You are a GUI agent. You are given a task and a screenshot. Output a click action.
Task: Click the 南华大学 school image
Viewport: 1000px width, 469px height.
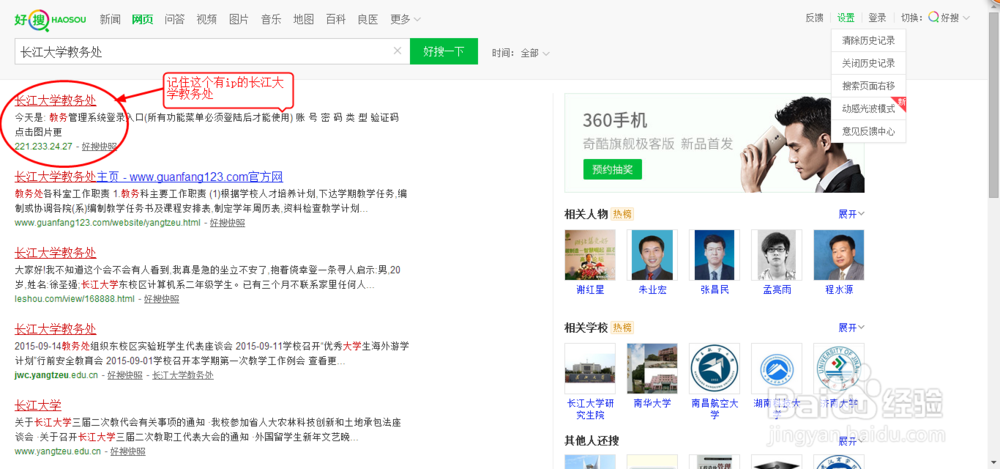652,368
